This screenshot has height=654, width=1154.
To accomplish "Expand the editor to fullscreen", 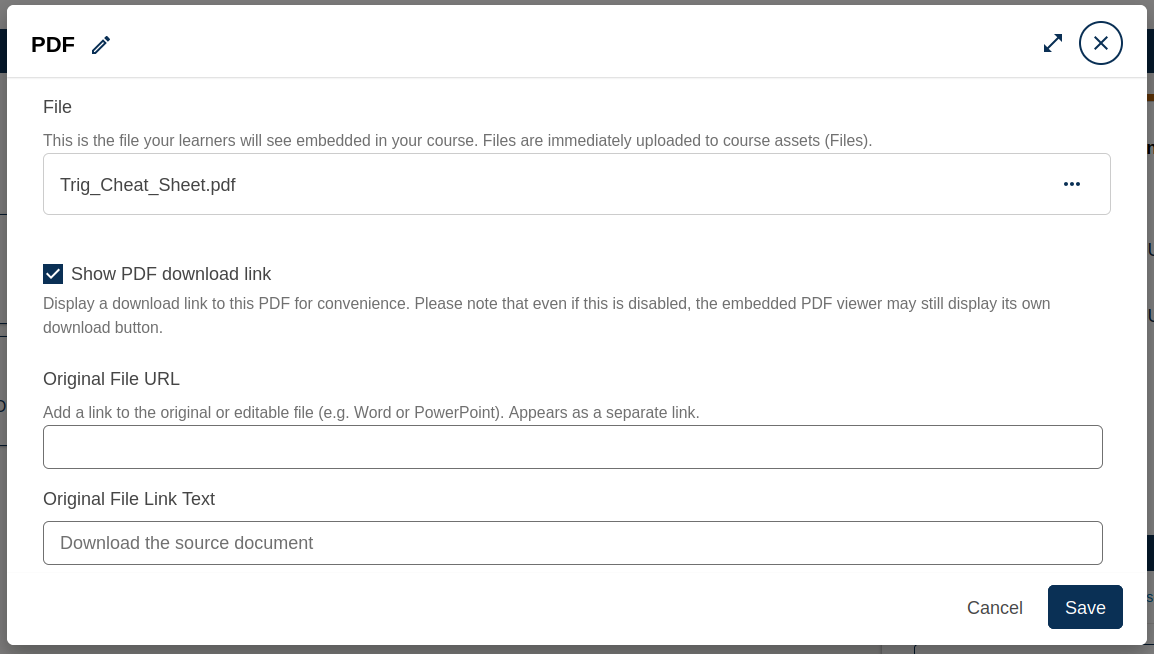I will pos(1052,43).
